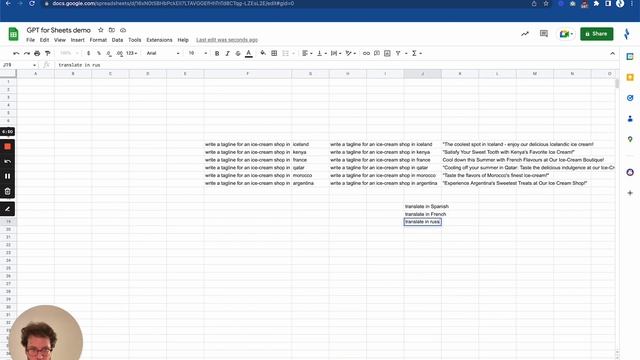Screen dimensions: 640x360
Task: Check cloud save status icon beside title
Action: [123, 30]
